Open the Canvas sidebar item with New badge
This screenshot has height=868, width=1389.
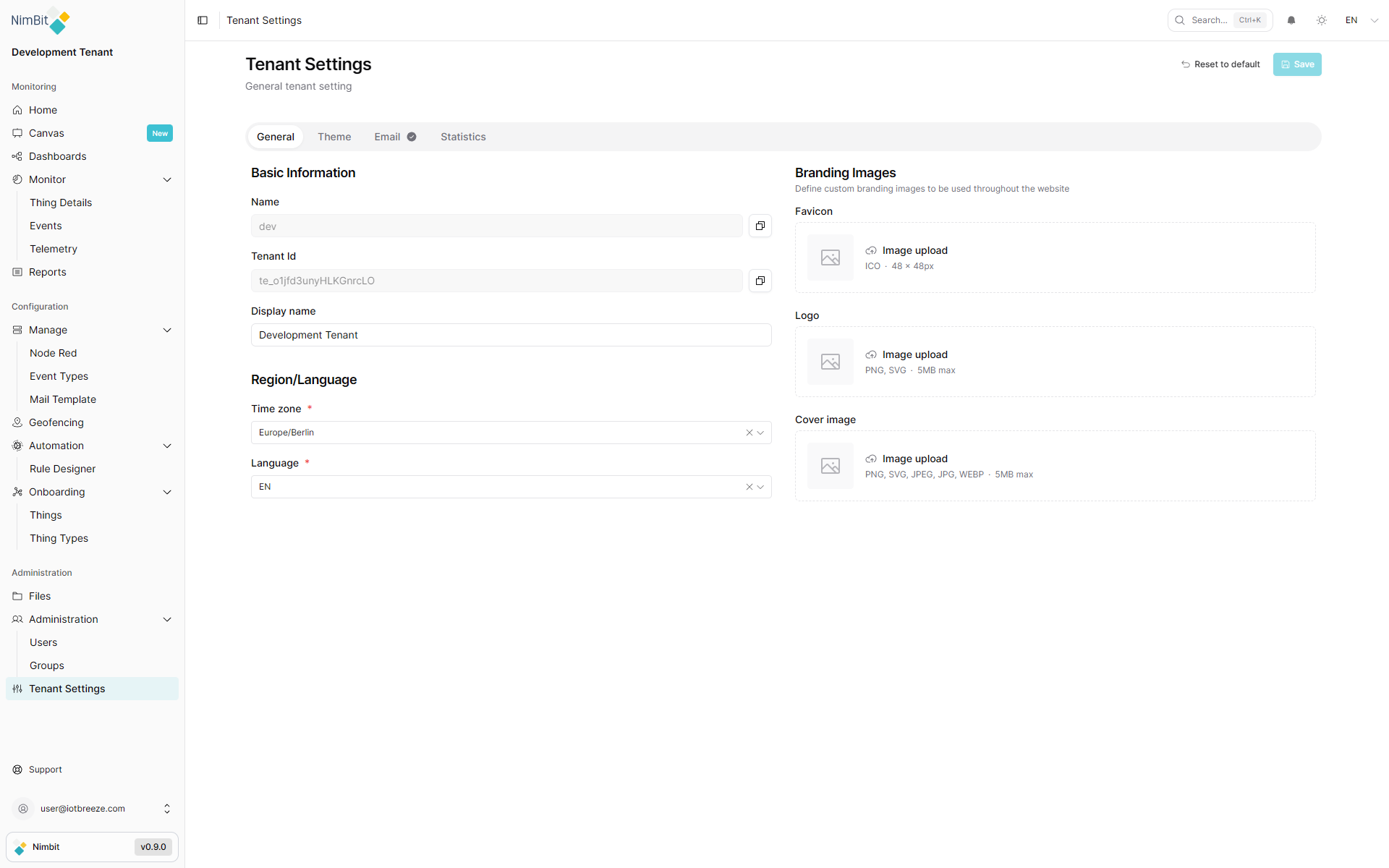[48, 133]
